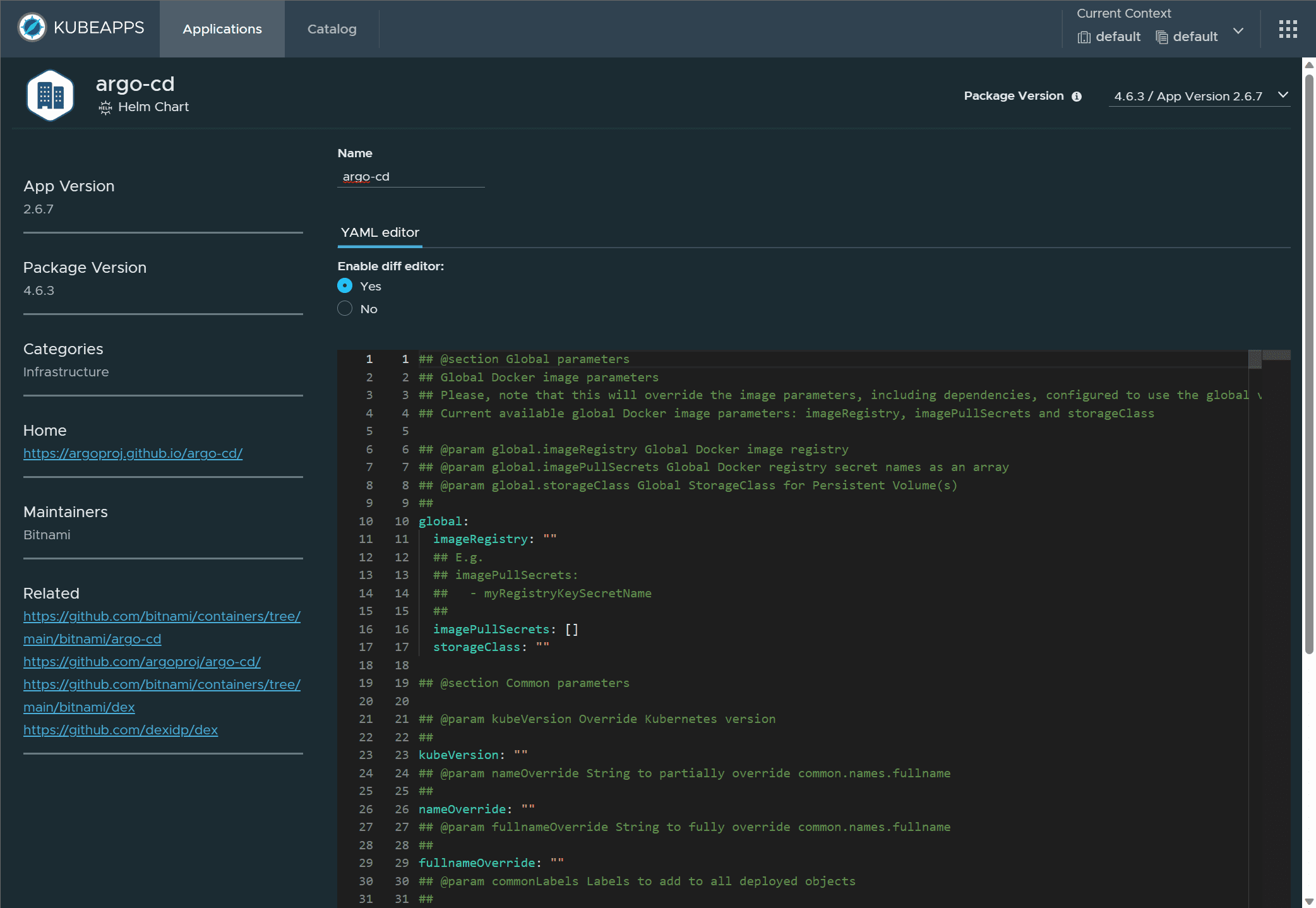Viewport: 1316px width, 908px height.
Task: Open the Applications tab
Action: click(222, 29)
